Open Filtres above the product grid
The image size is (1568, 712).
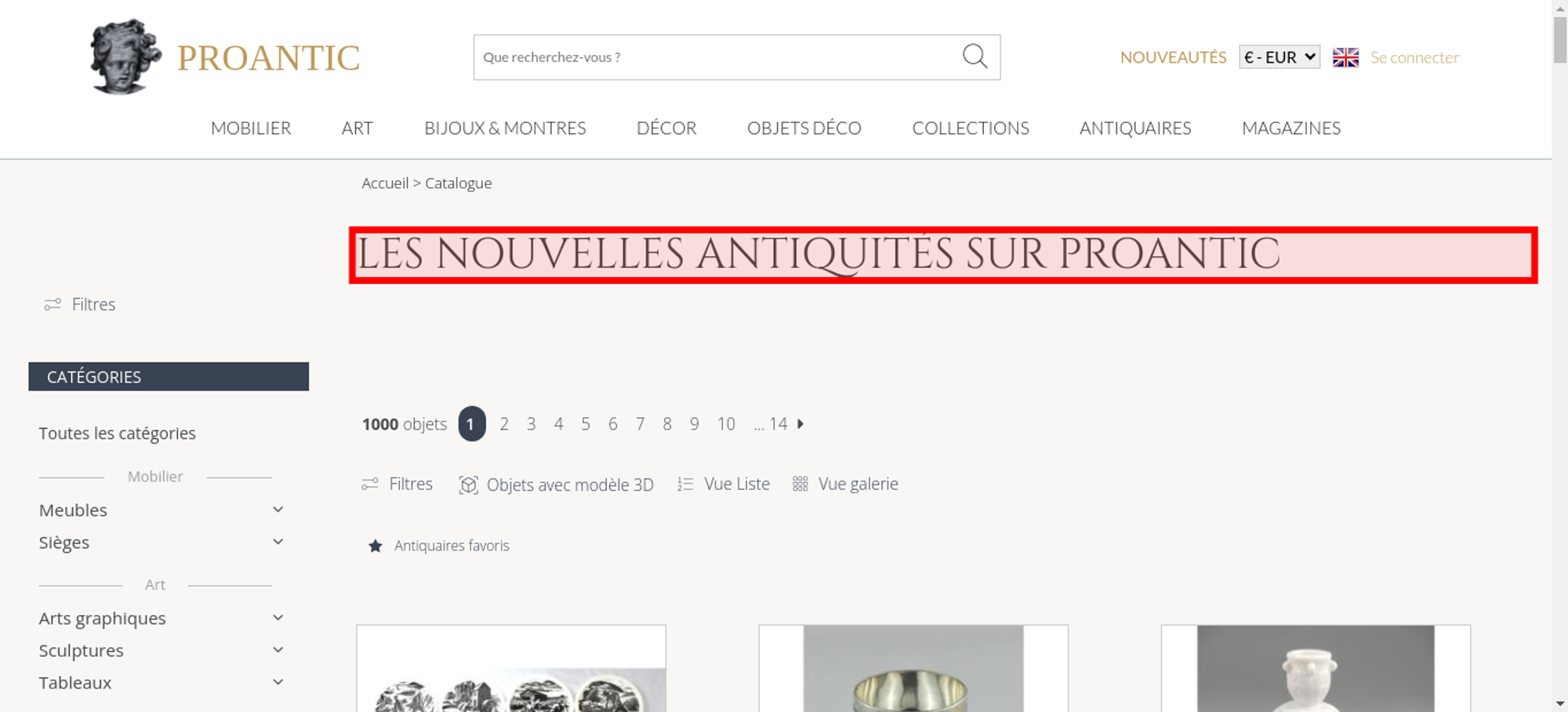(397, 484)
